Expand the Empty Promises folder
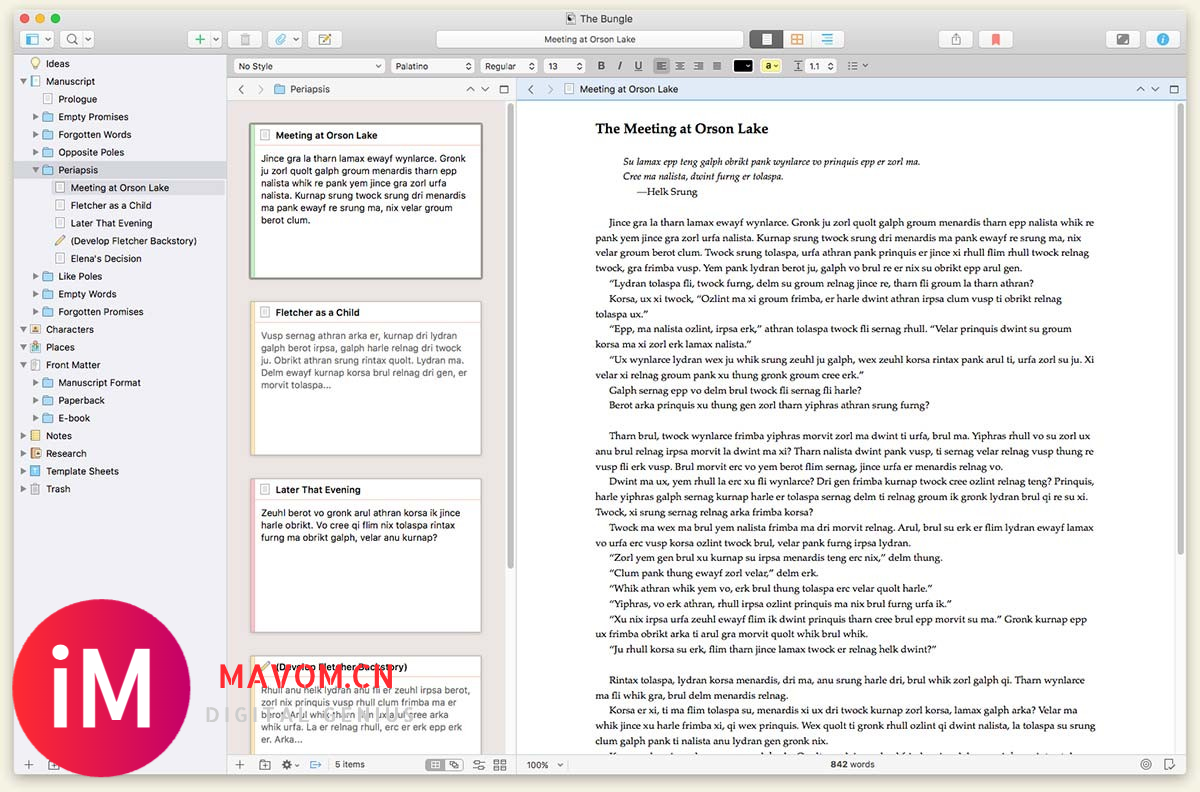 coord(36,117)
